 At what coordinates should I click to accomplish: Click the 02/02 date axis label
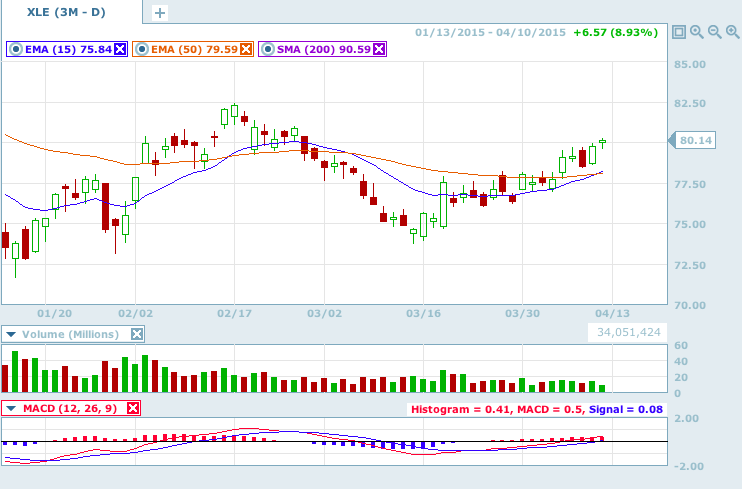135,313
